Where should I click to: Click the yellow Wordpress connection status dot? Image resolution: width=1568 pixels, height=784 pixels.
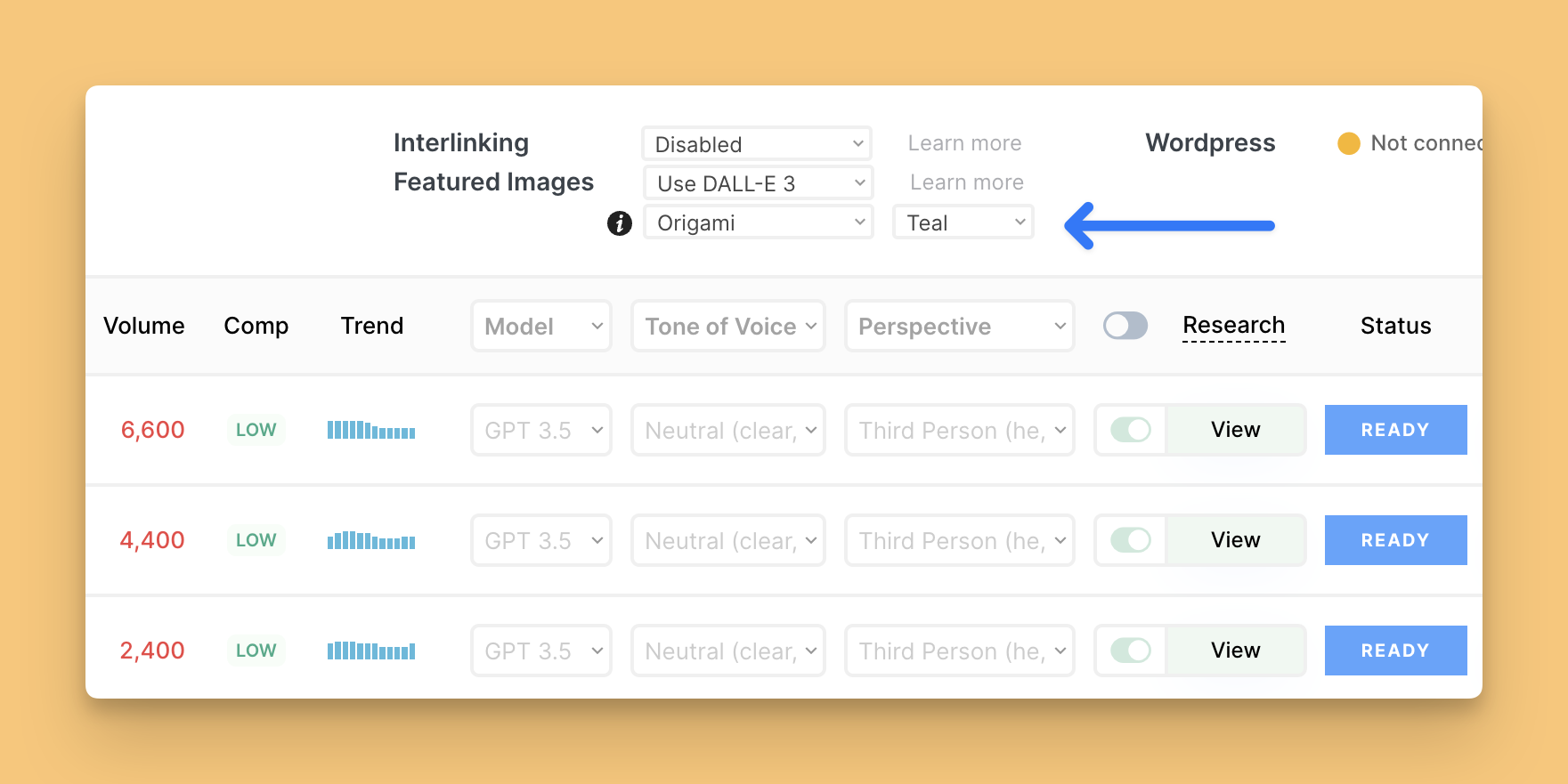[x=1348, y=143]
